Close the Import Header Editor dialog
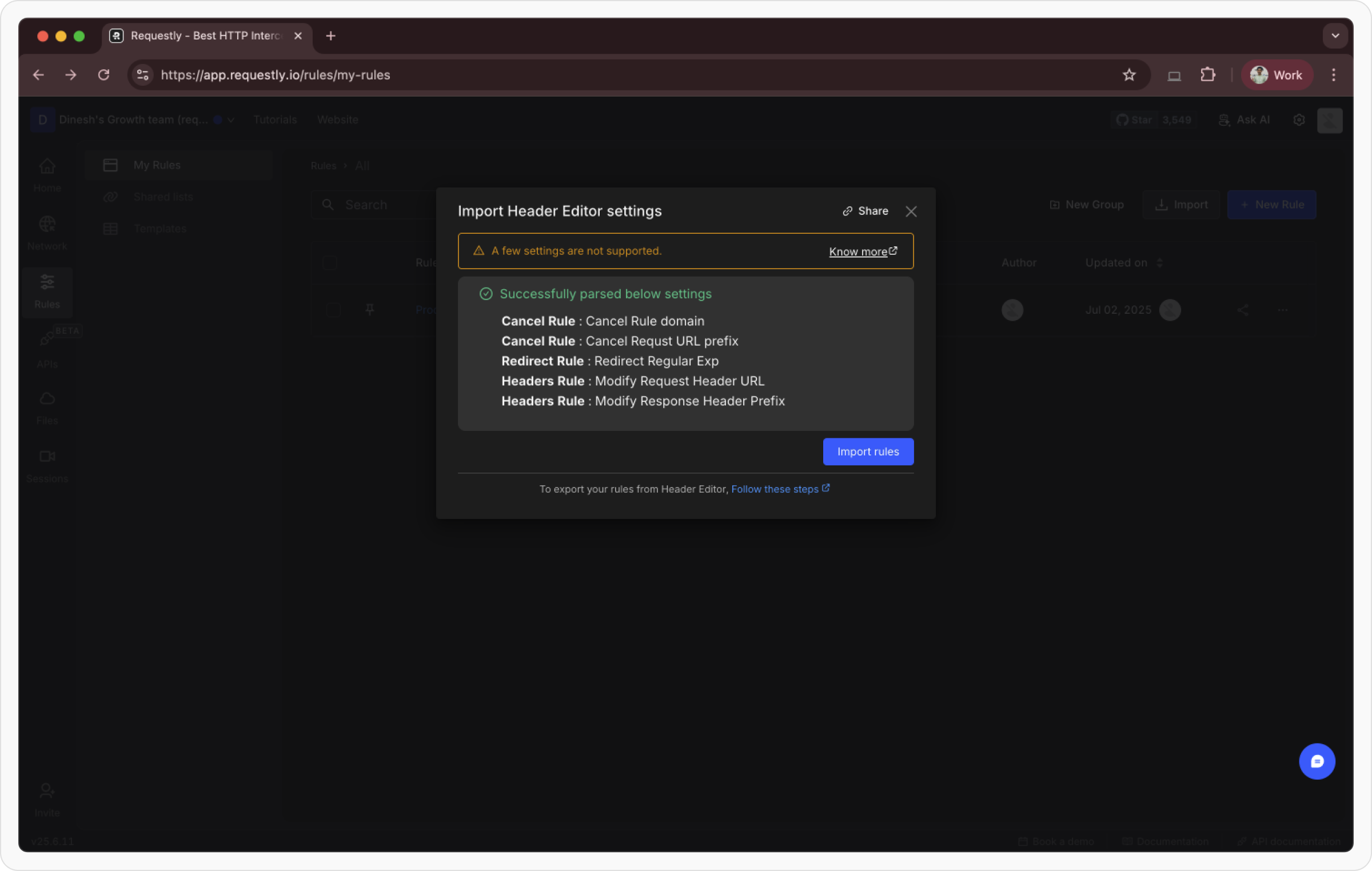This screenshot has width=1372, height=871. [x=911, y=211]
